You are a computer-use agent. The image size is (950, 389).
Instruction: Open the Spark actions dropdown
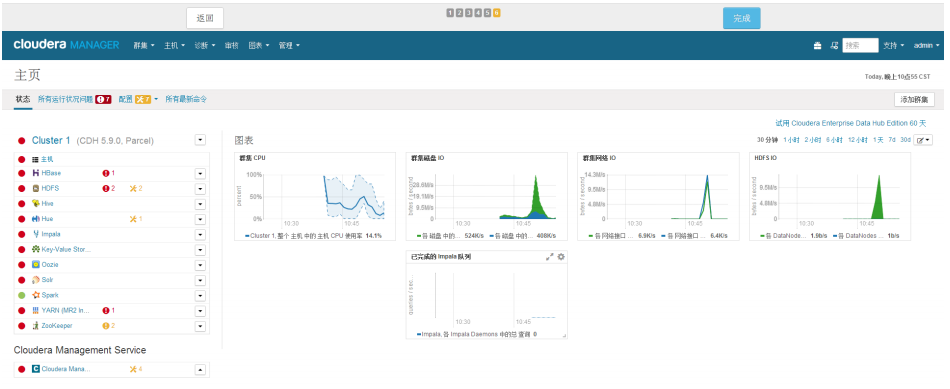[x=201, y=296]
